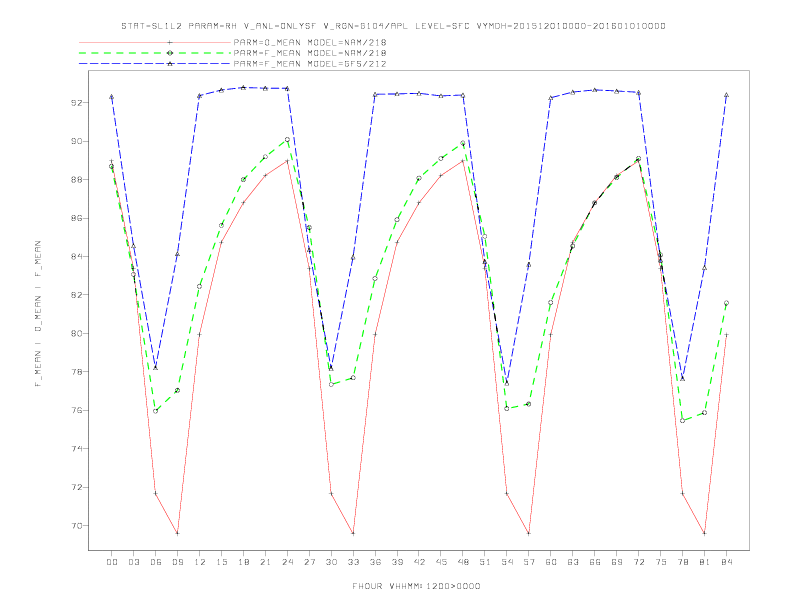
Task: Click x-axis tick label 15
Action: pyautogui.click(x=221, y=562)
